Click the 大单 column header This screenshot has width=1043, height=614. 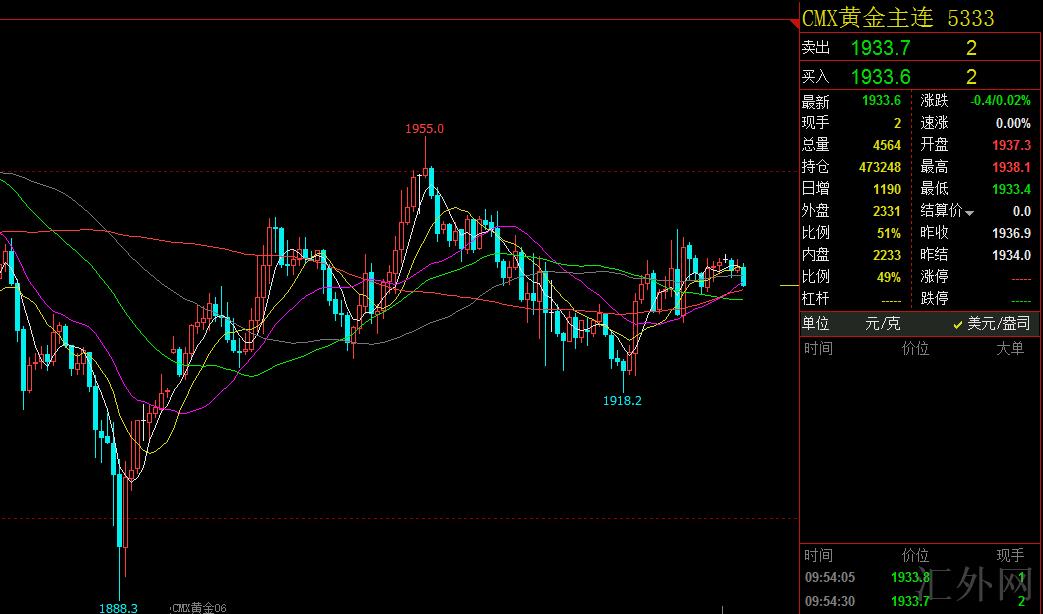tap(1009, 349)
